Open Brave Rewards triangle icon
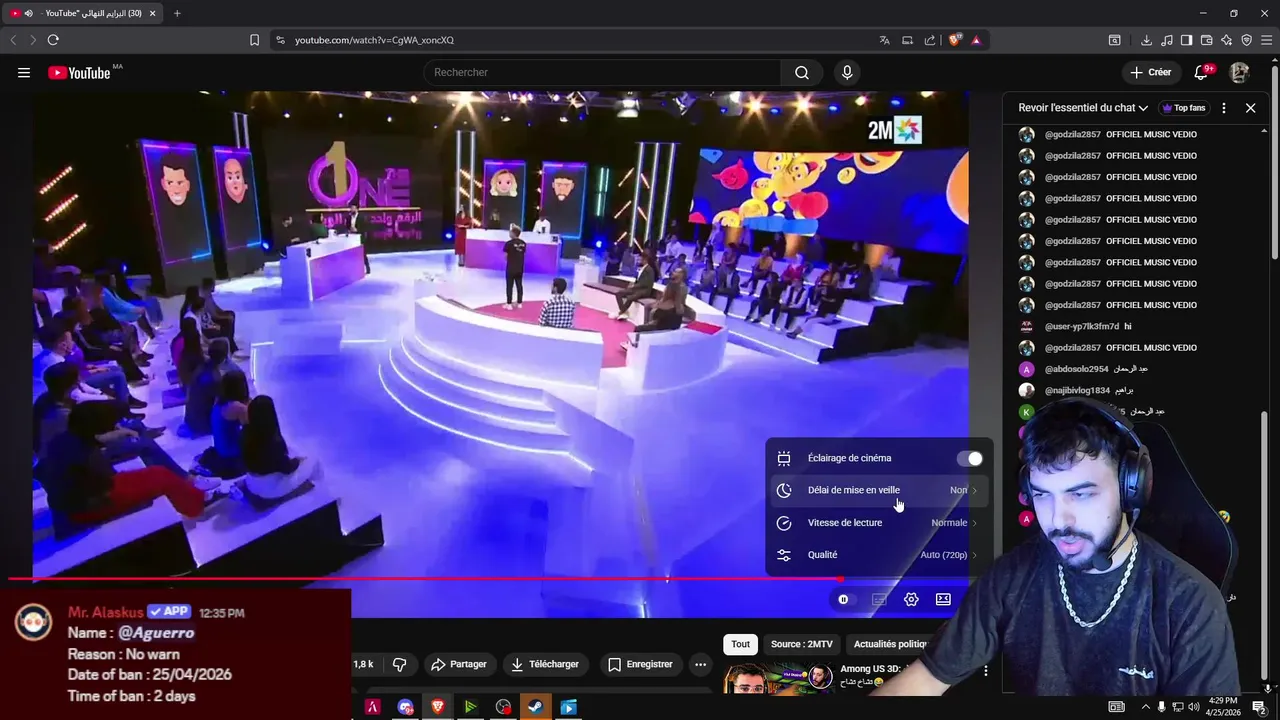Viewport: 1280px width, 720px height. (x=976, y=40)
